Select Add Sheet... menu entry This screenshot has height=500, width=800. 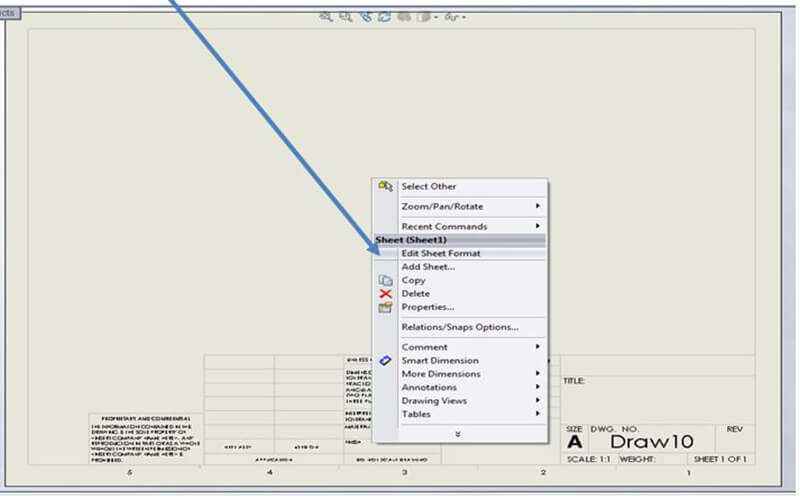[x=428, y=267]
